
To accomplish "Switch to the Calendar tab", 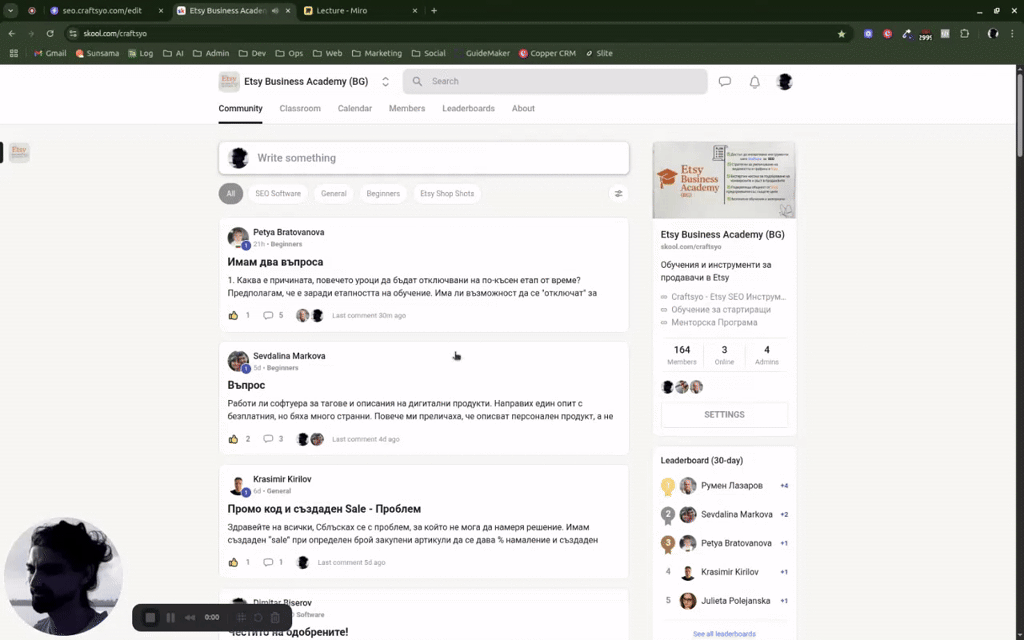I will [355, 108].
